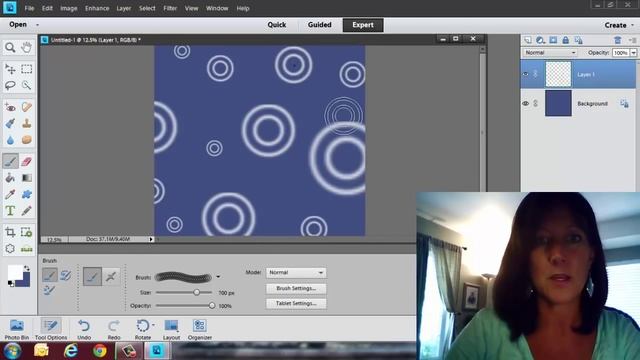Image resolution: width=640 pixels, height=360 pixels.
Task: Open the Enhance menu
Action: pyautogui.click(x=97, y=8)
